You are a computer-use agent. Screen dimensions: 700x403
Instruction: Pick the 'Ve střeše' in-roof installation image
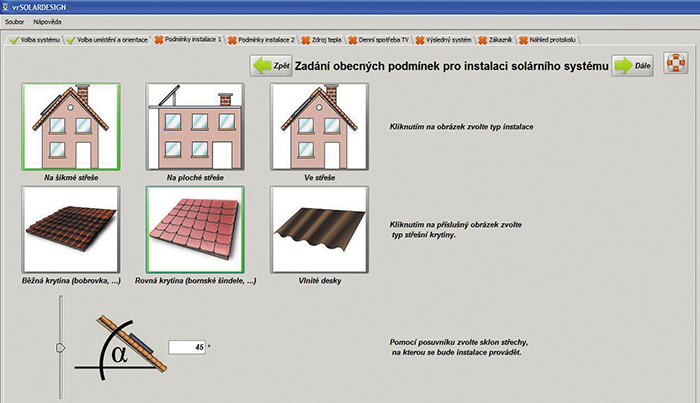(319, 127)
